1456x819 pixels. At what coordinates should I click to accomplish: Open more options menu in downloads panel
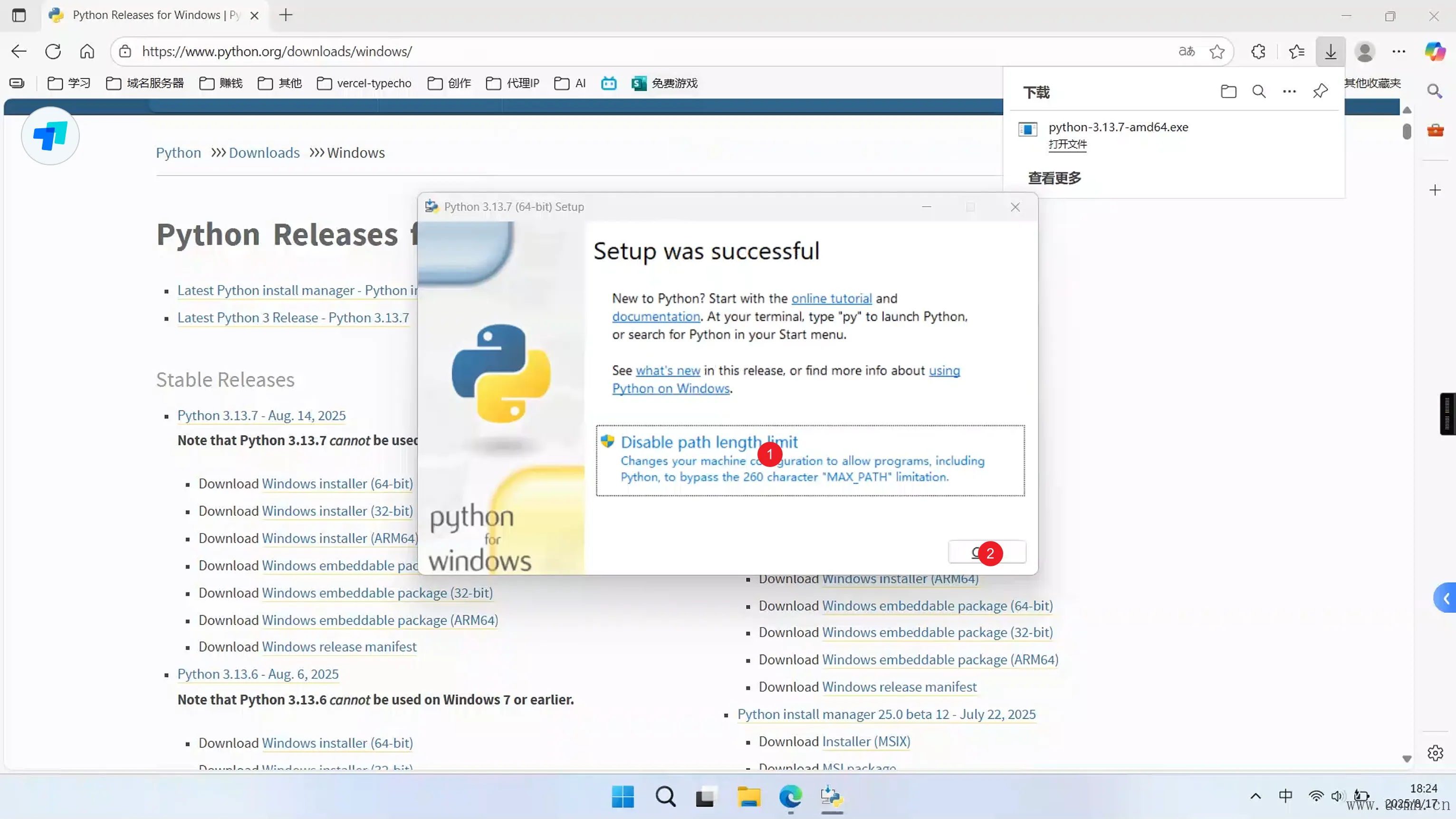[1289, 92]
